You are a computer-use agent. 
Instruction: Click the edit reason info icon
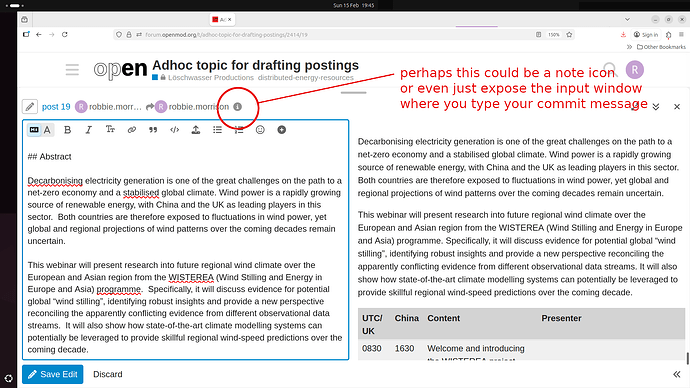tap(237, 106)
